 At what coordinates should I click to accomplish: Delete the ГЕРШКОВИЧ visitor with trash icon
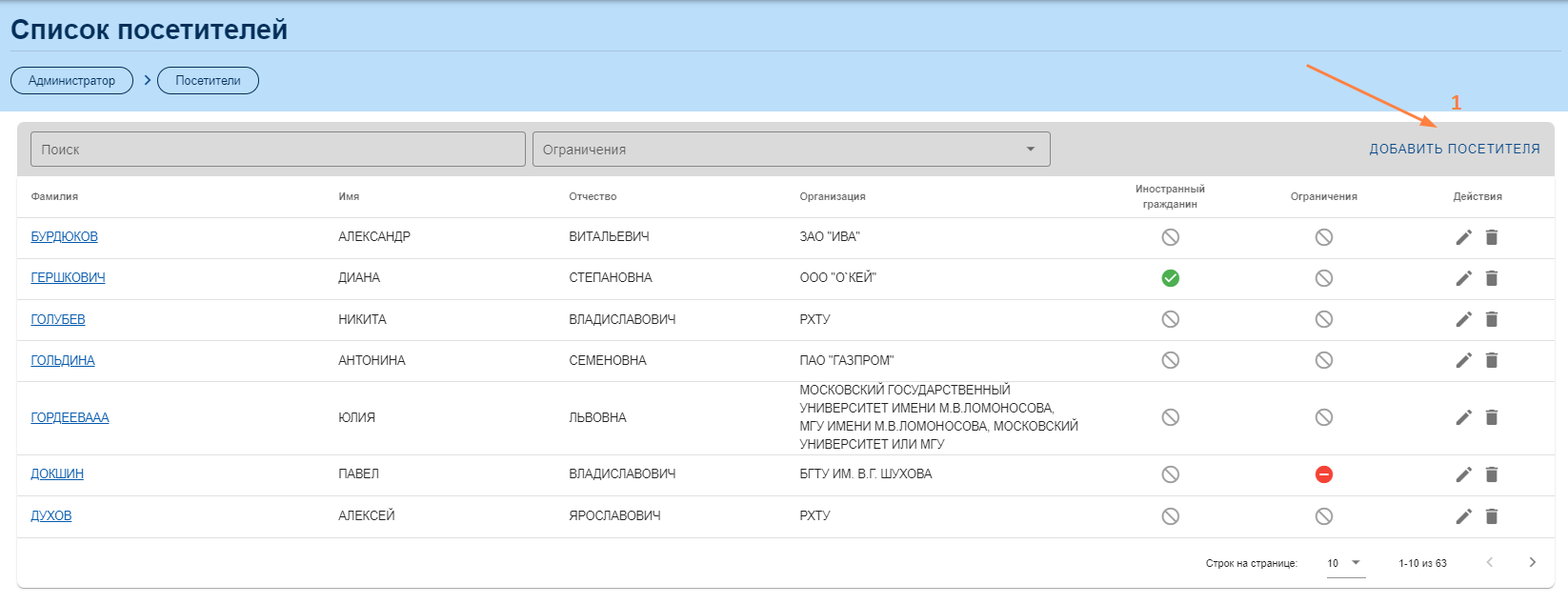[x=1492, y=278]
